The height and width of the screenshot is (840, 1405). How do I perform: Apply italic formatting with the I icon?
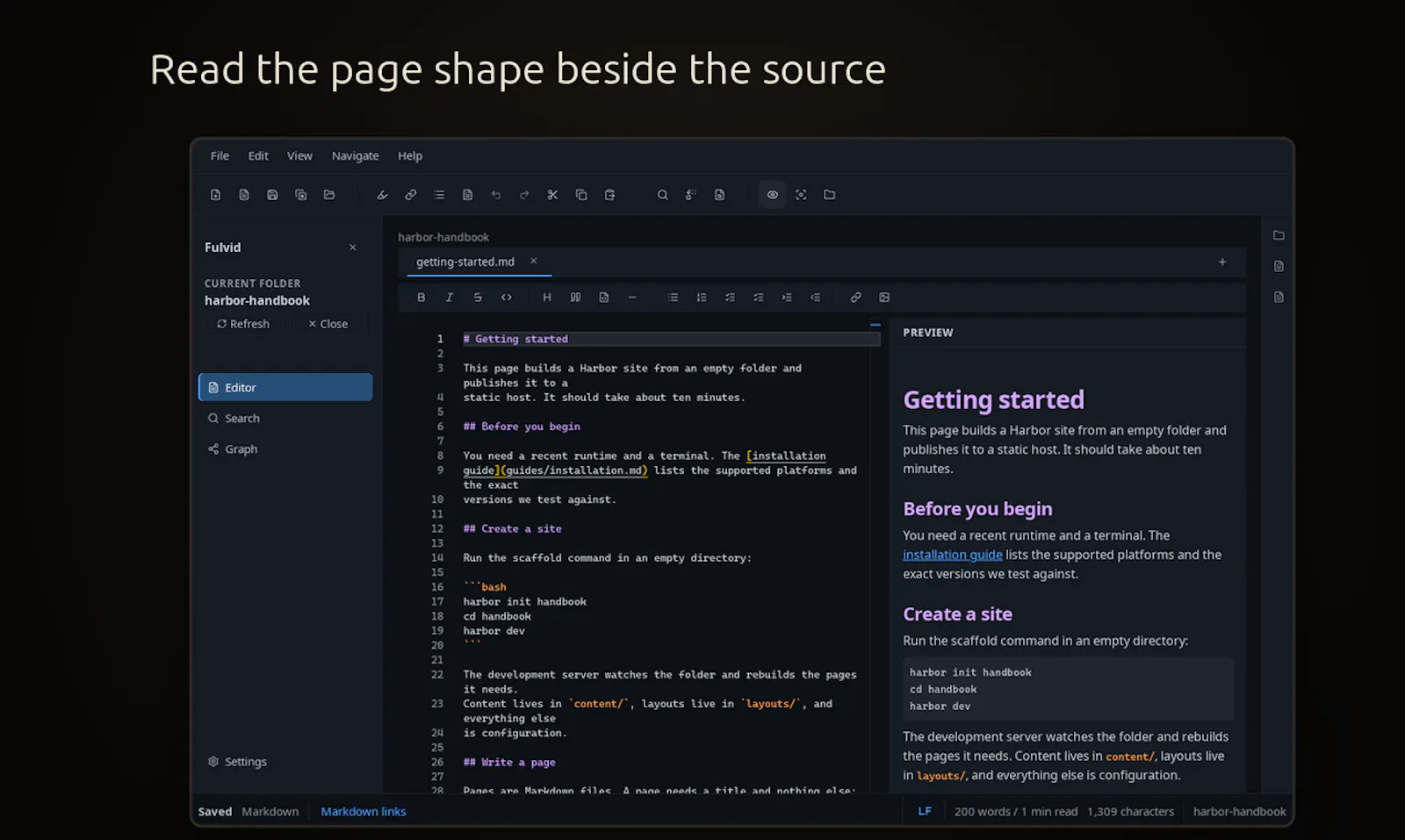point(450,298)
